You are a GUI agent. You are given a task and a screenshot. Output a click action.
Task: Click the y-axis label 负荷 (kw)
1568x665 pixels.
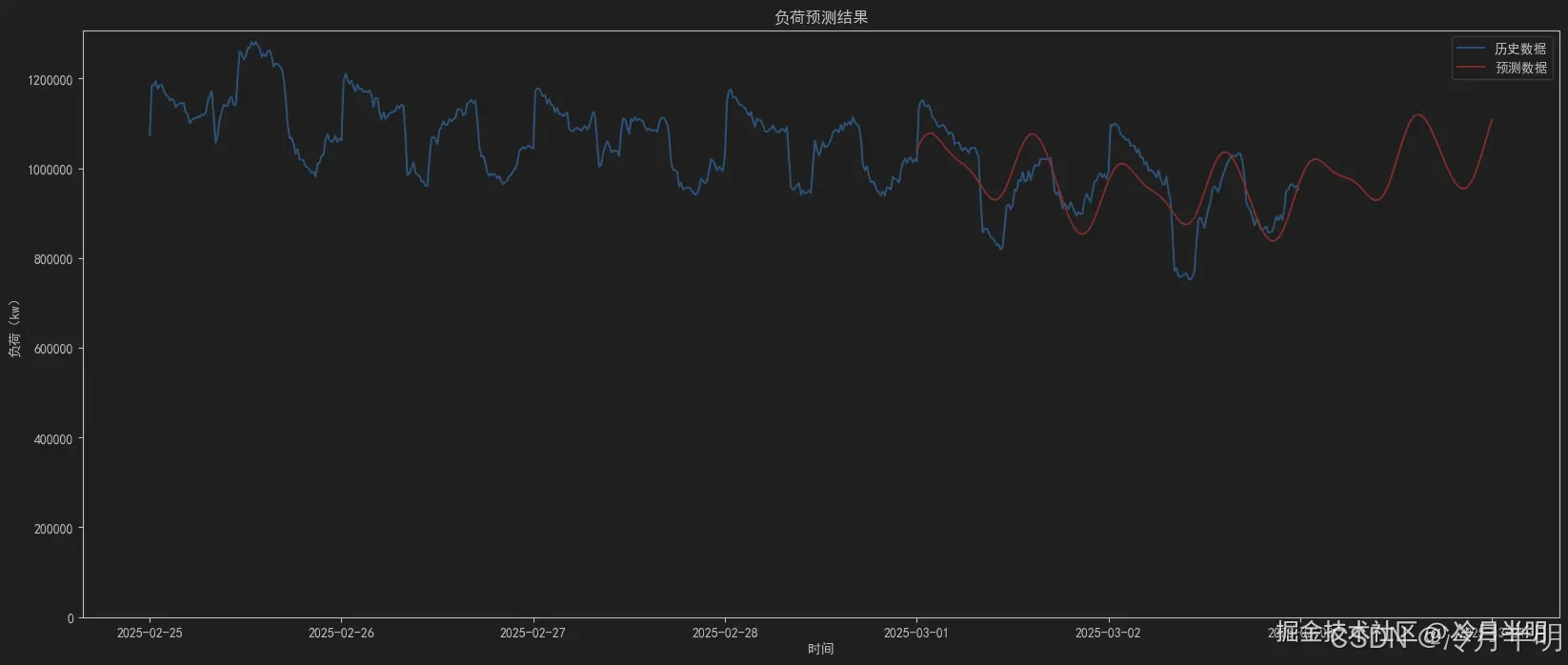[14, 329]
